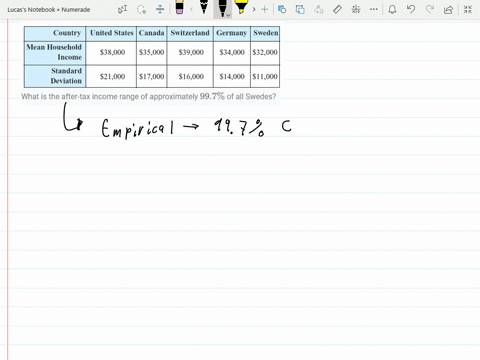480x360 pixels.
Task: Click the $16,000 cell
Action: (191, 76)
